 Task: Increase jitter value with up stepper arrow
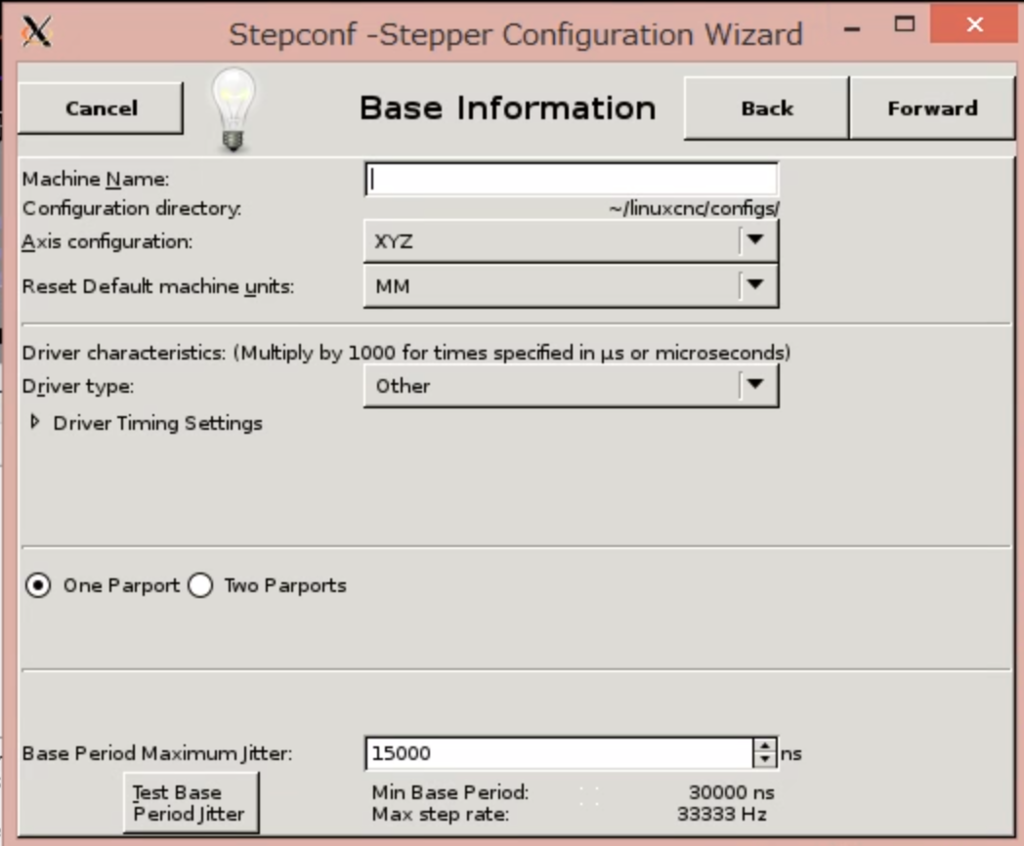click(x=764, y=745)
